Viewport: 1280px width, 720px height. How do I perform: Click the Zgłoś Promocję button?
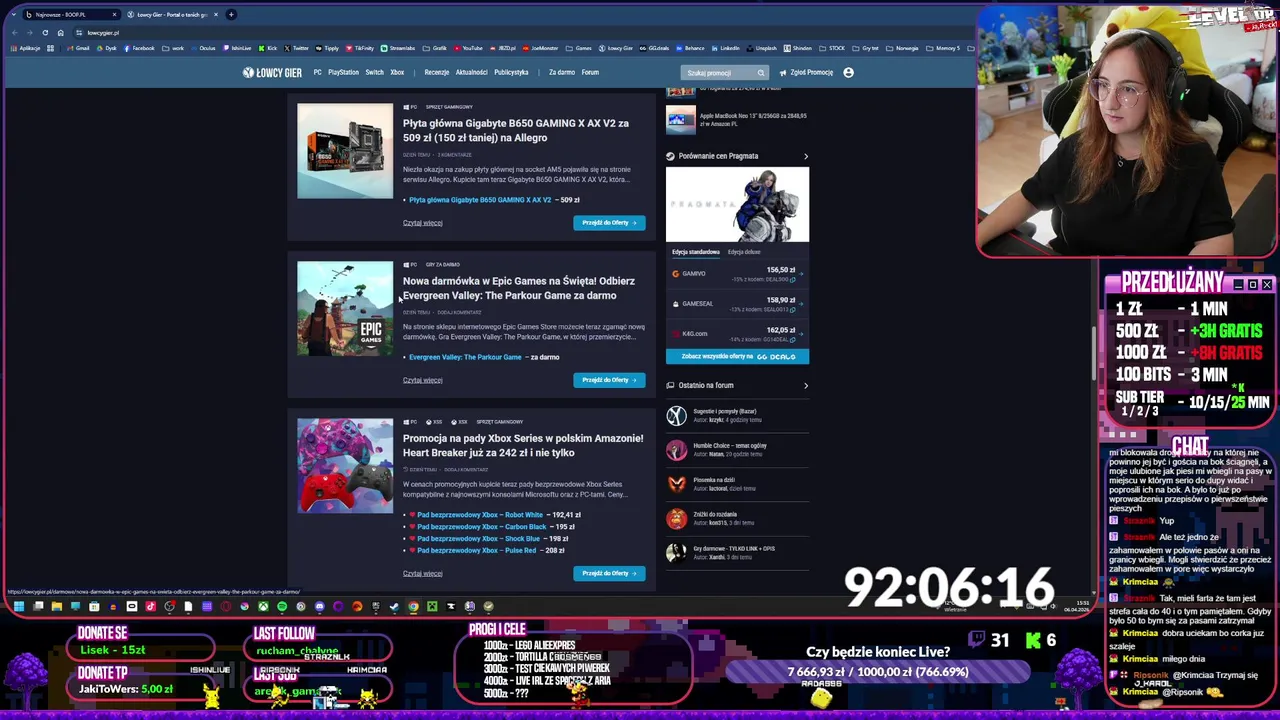[x=806, y=72]
